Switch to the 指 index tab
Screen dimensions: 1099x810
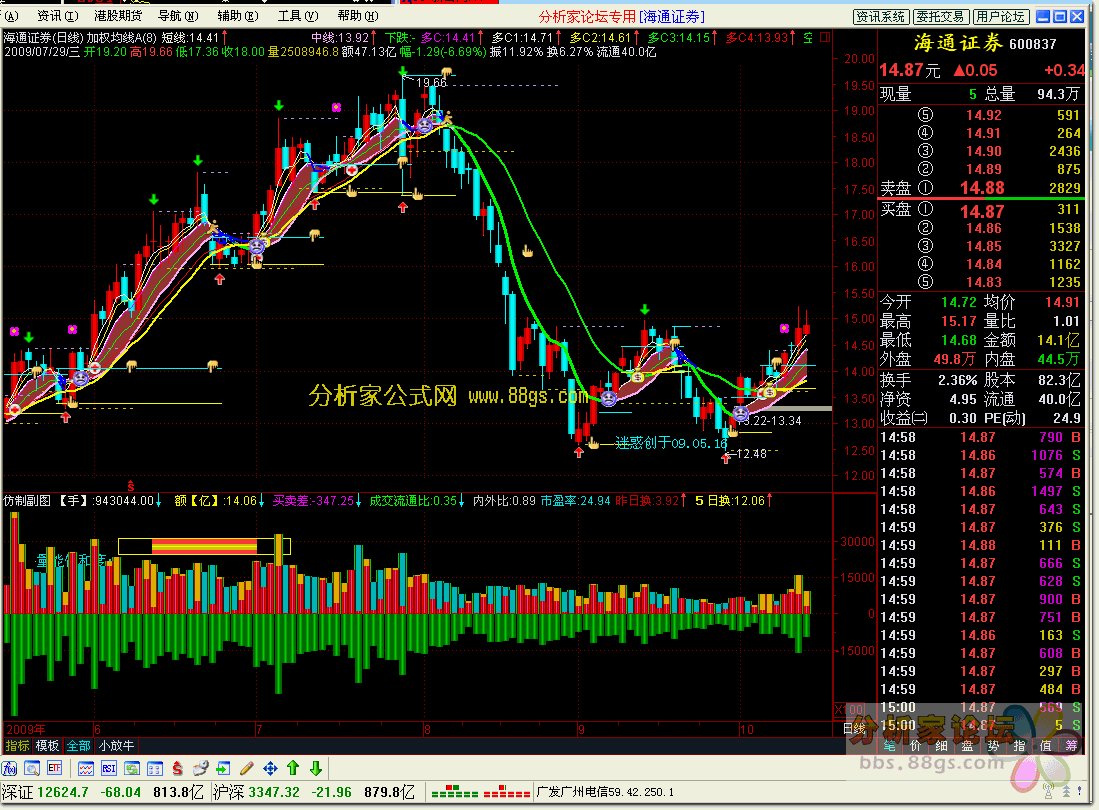pyautogui.click(x=1019, y=746)
